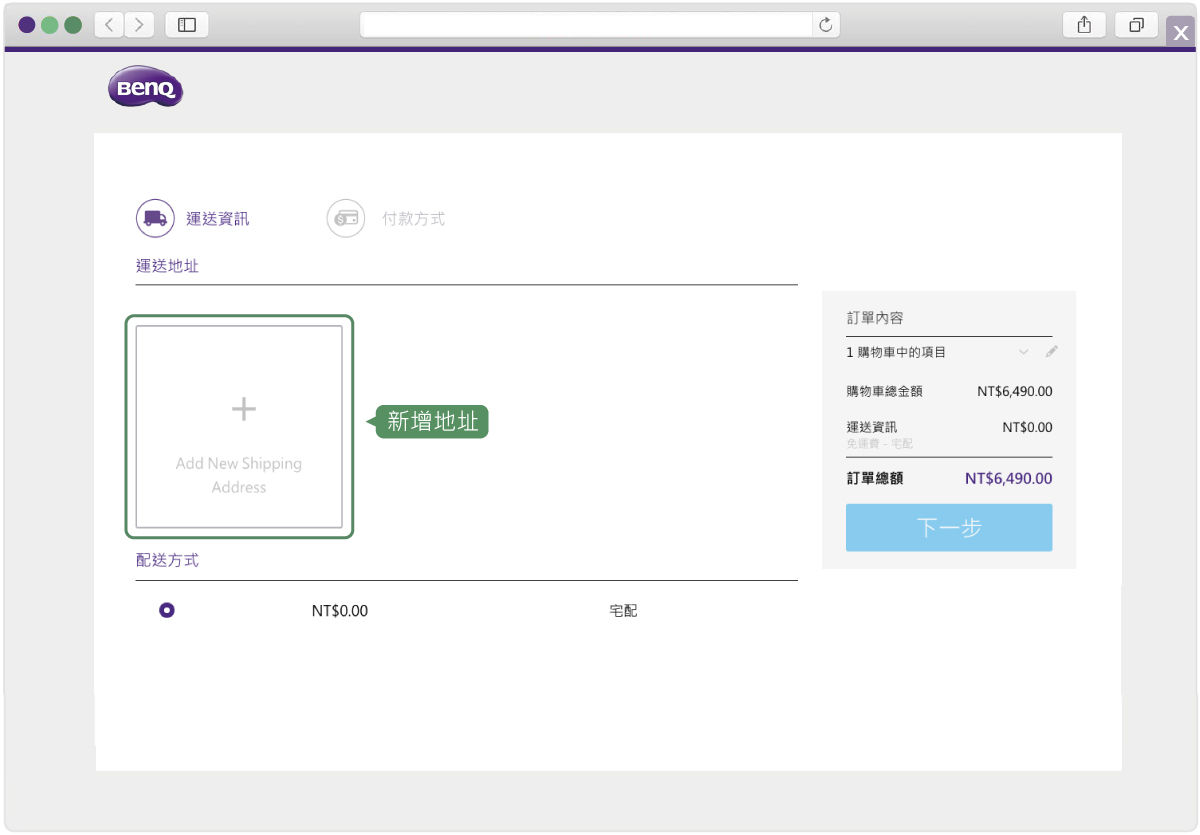1200x835 pixels.
Task: Click the pencil icon to edit cart items
Action: (1052, 351)
